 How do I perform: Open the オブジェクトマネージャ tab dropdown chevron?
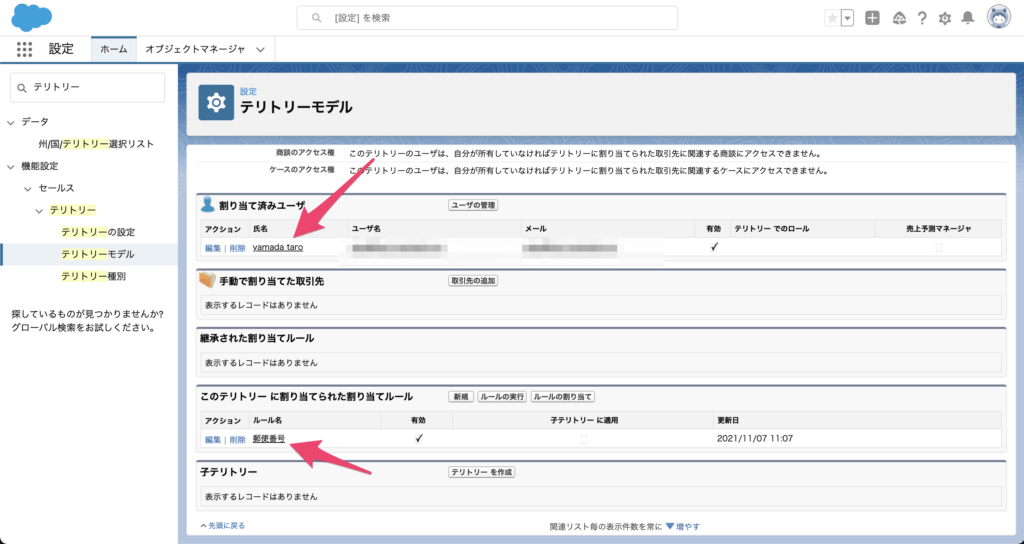[260, 49]
